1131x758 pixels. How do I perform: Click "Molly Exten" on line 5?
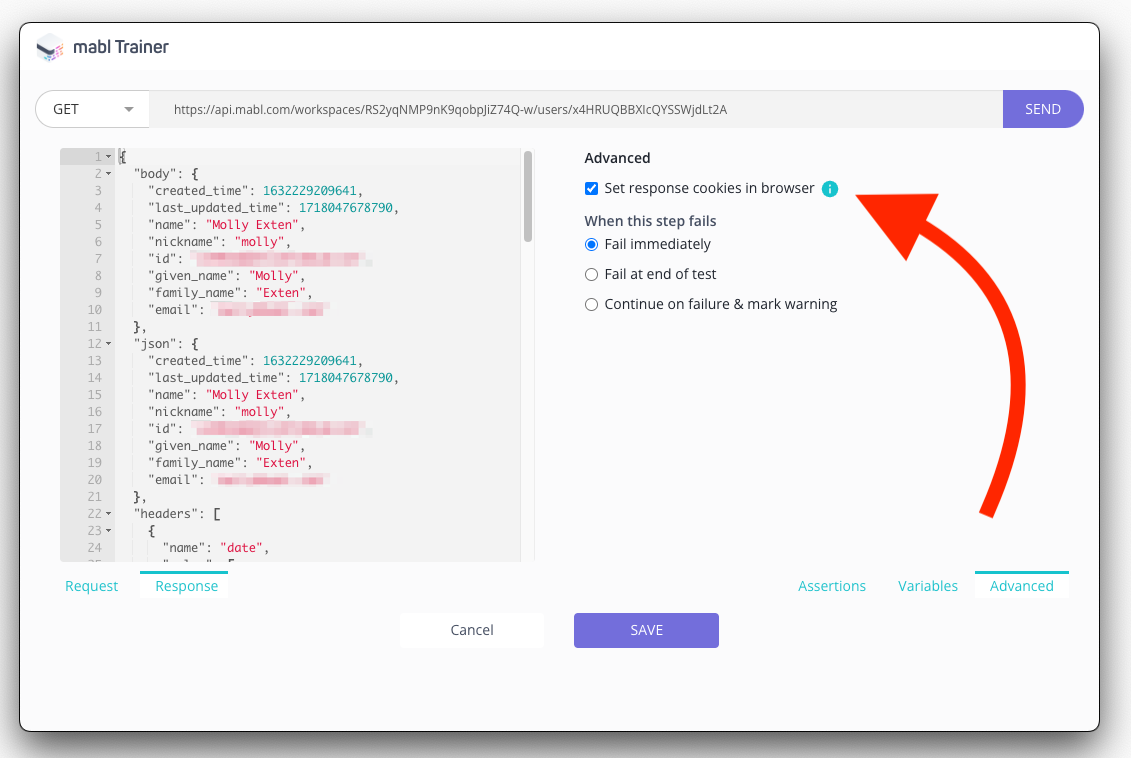(x=252, y=225)
